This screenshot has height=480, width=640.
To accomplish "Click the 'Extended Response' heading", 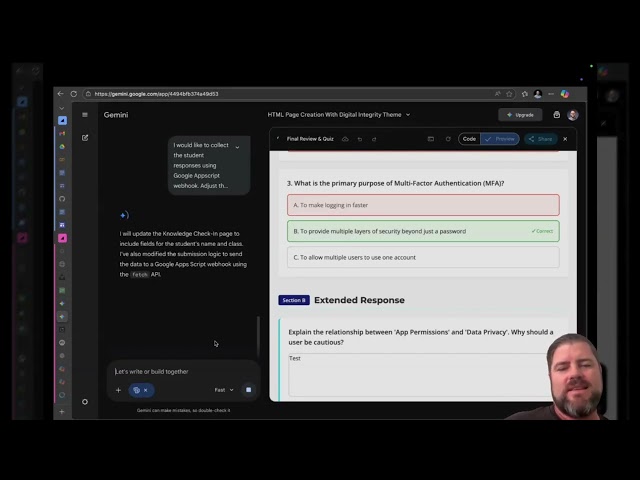I will tap(359, 300).
